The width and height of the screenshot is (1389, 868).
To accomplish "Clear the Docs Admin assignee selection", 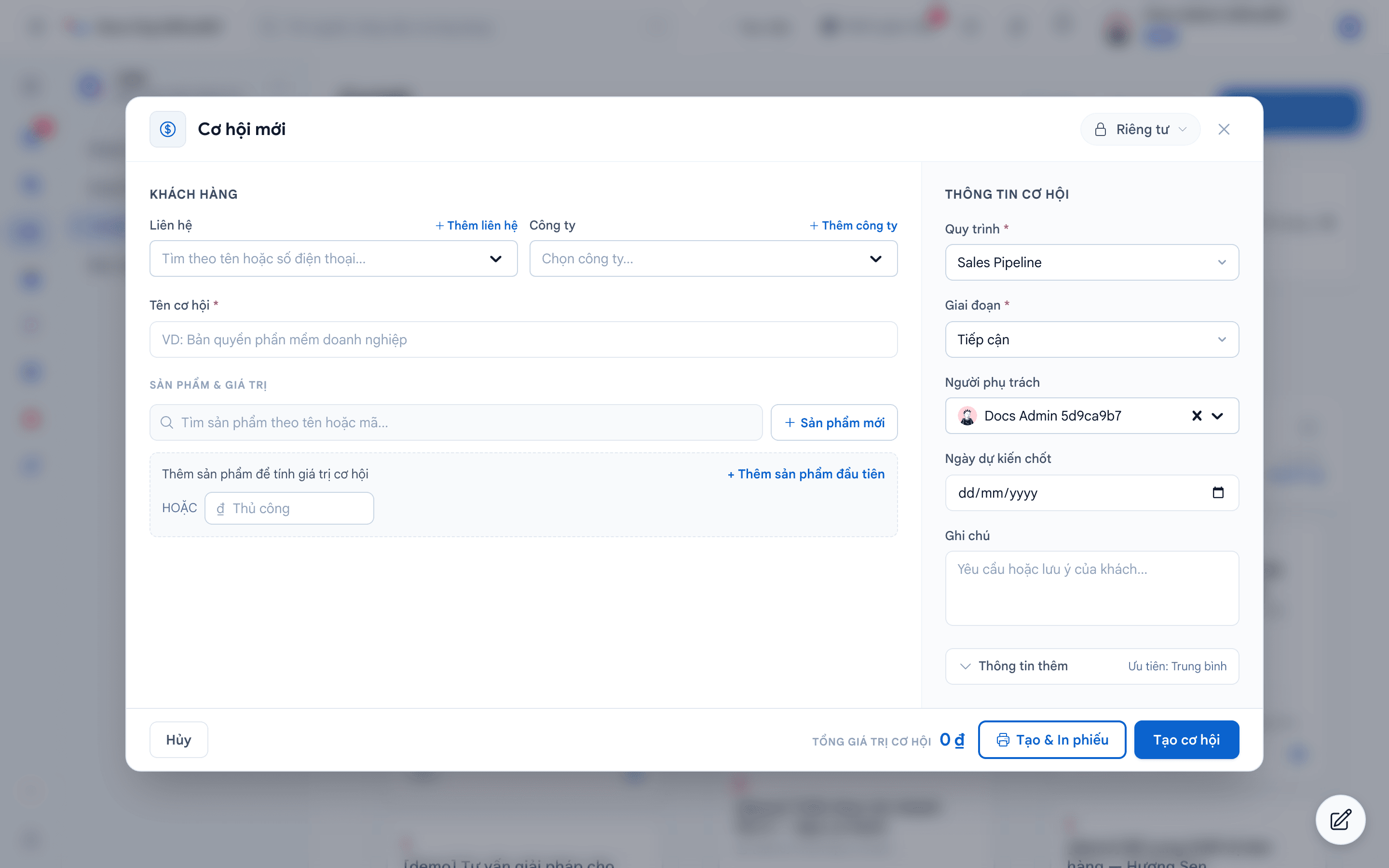I will click(x=1197, y=416).
